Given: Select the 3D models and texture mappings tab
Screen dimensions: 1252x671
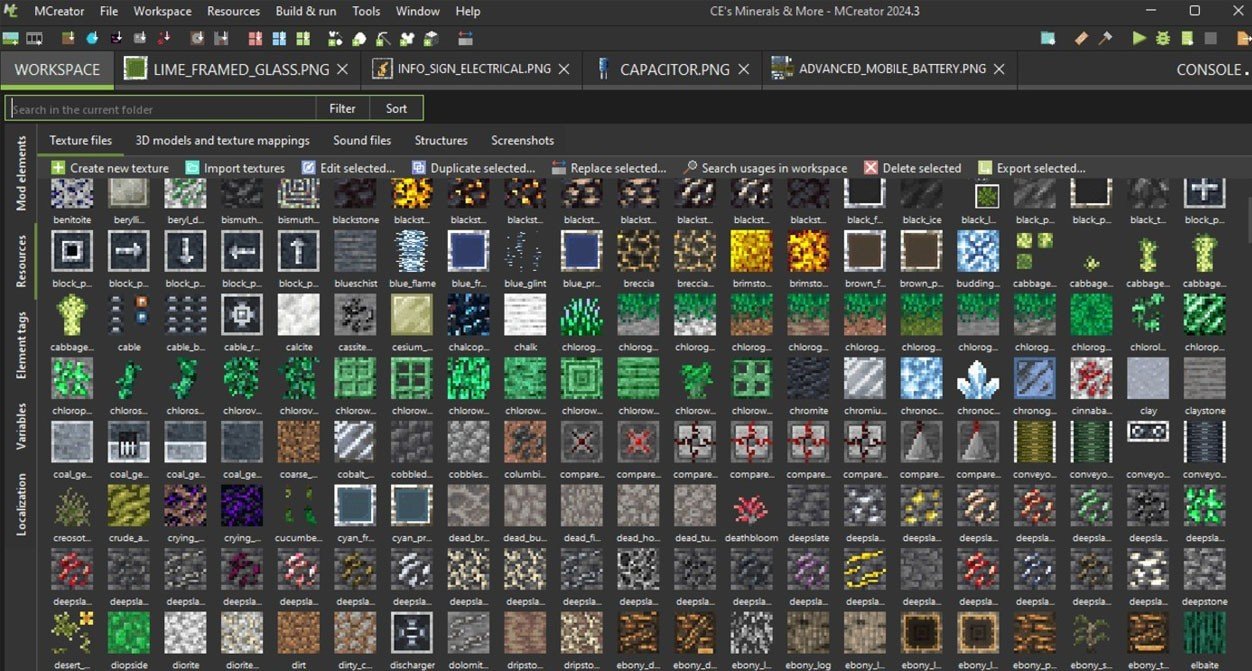Looking at the screenshot, I should (222, 140).
